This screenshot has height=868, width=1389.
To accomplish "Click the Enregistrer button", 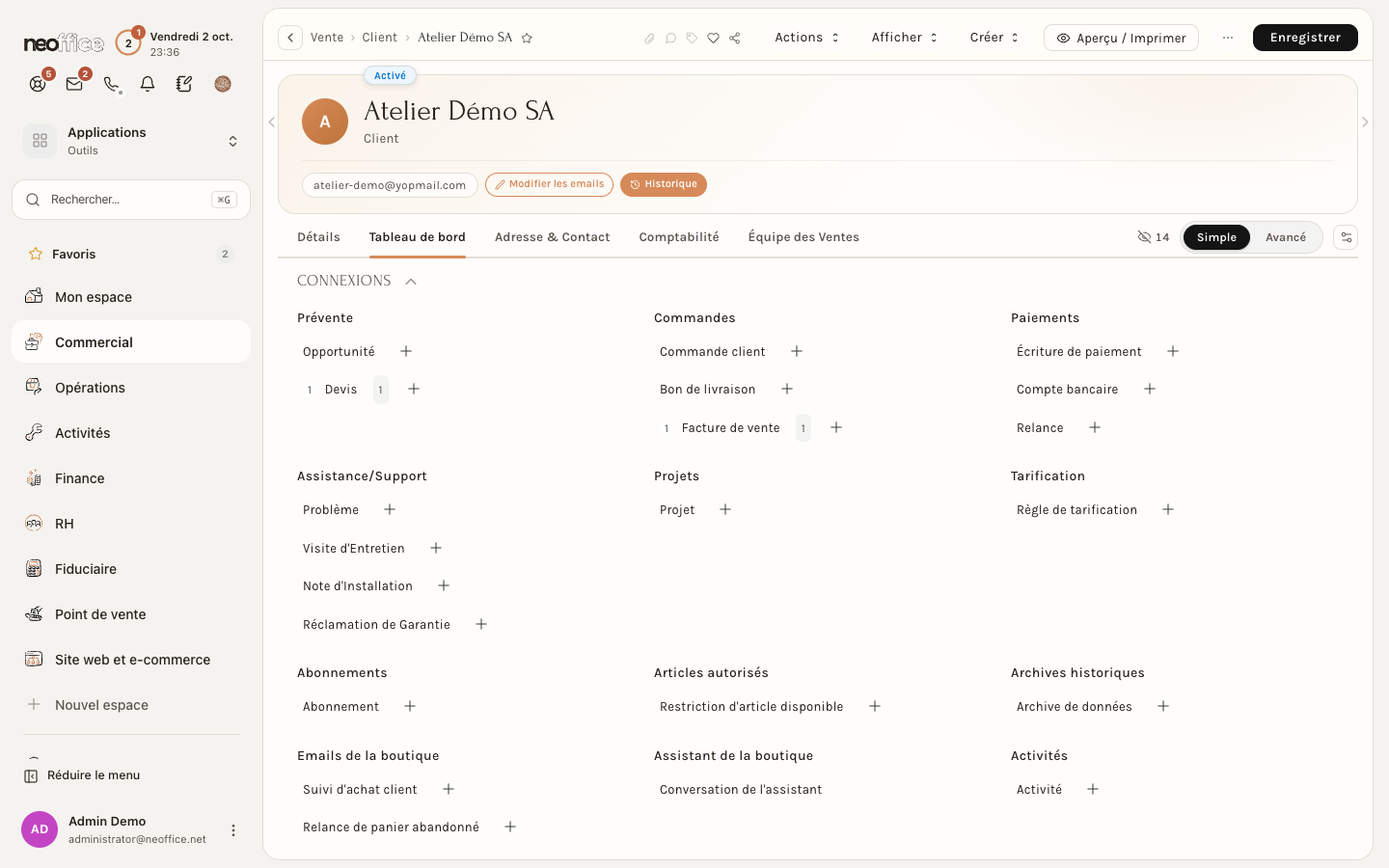I will click(x=1305, y=38).
